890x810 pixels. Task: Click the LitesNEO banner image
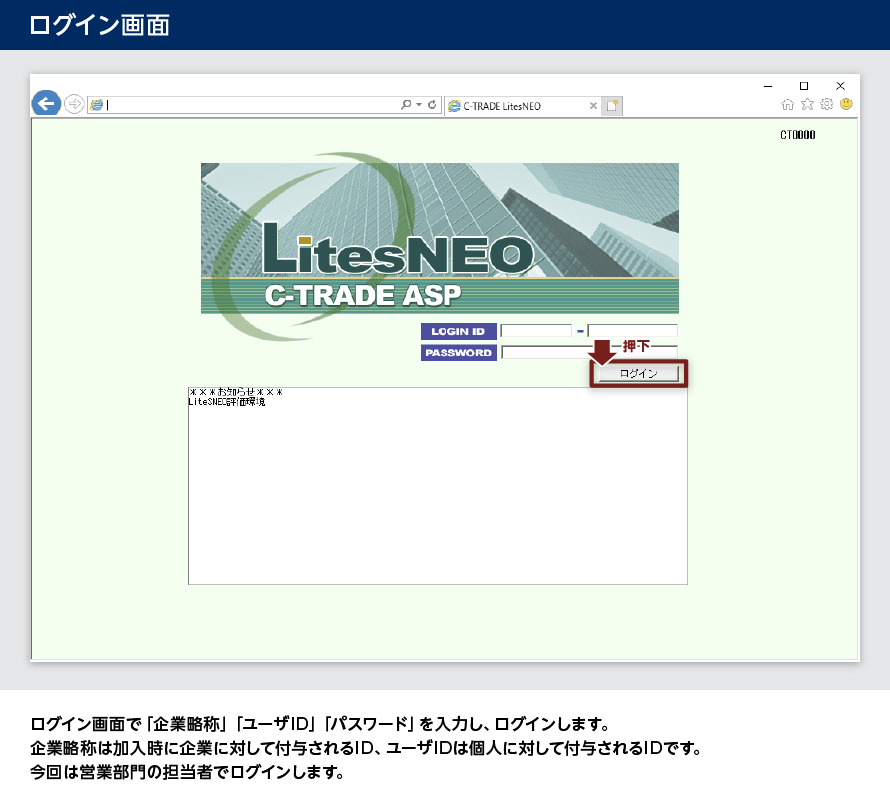coord(439,238)
